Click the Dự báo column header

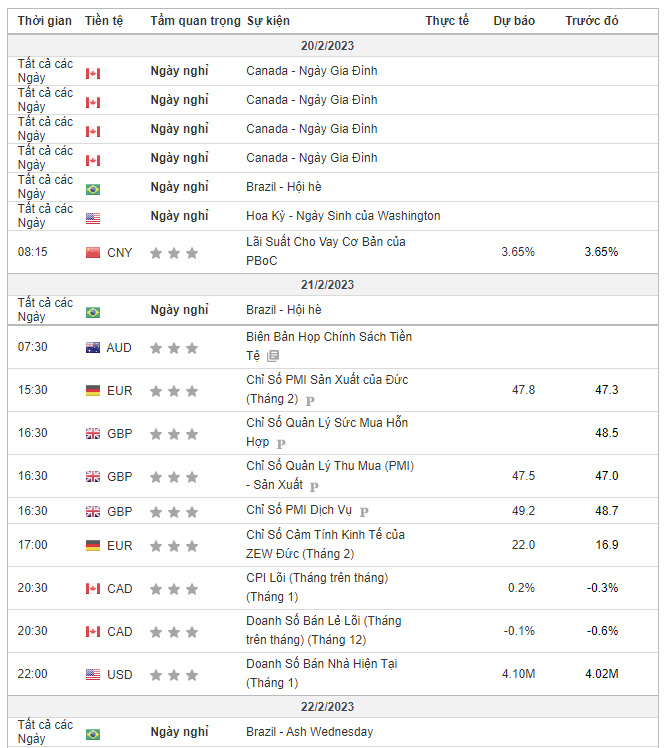click(514, 21)
